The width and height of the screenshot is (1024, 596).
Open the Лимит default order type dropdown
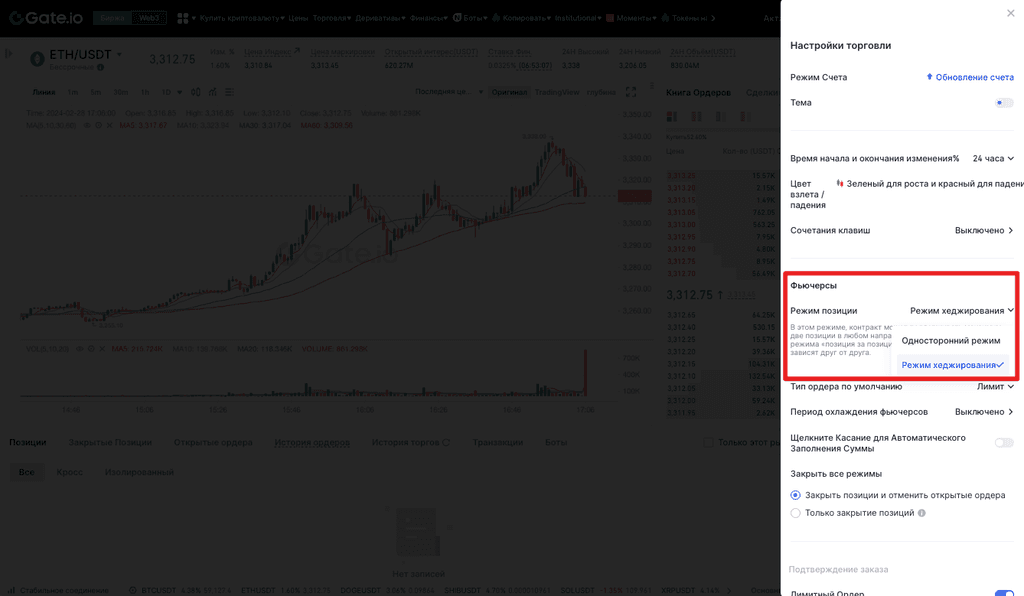pyautogui.click(x=995, y=386)
